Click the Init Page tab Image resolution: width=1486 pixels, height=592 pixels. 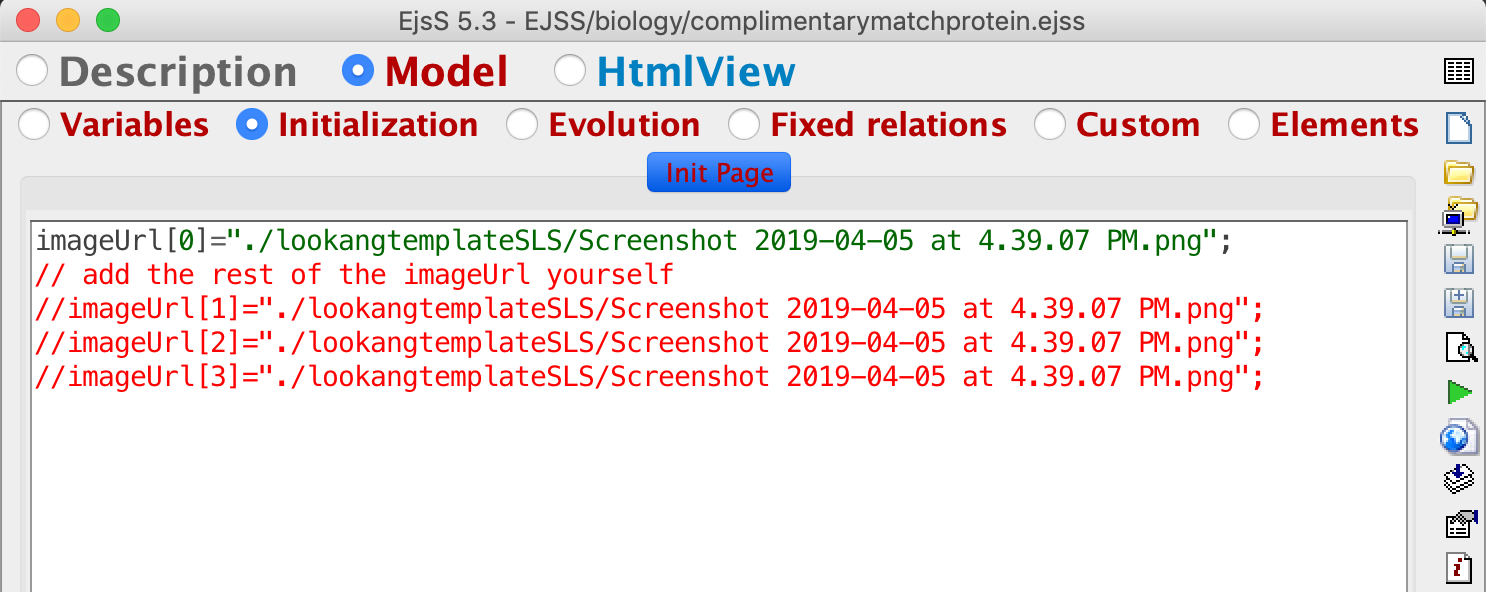(719, 172)
